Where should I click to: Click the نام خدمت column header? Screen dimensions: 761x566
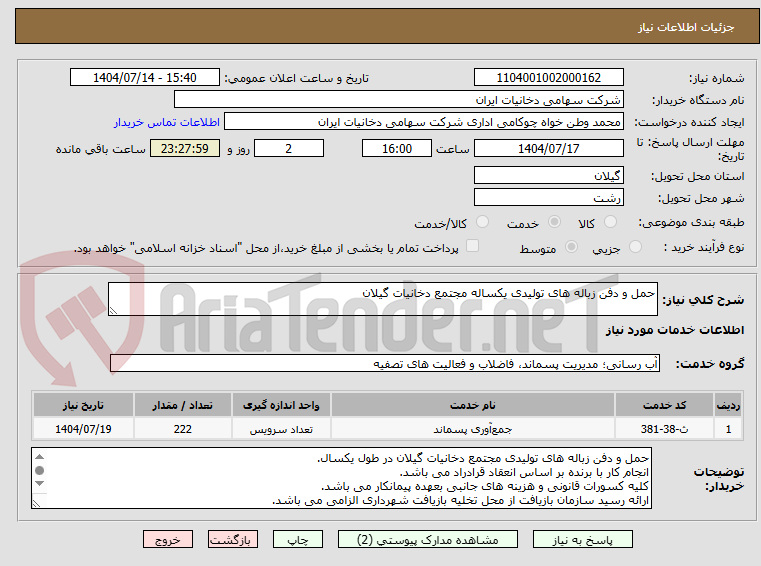coord(473,405)
